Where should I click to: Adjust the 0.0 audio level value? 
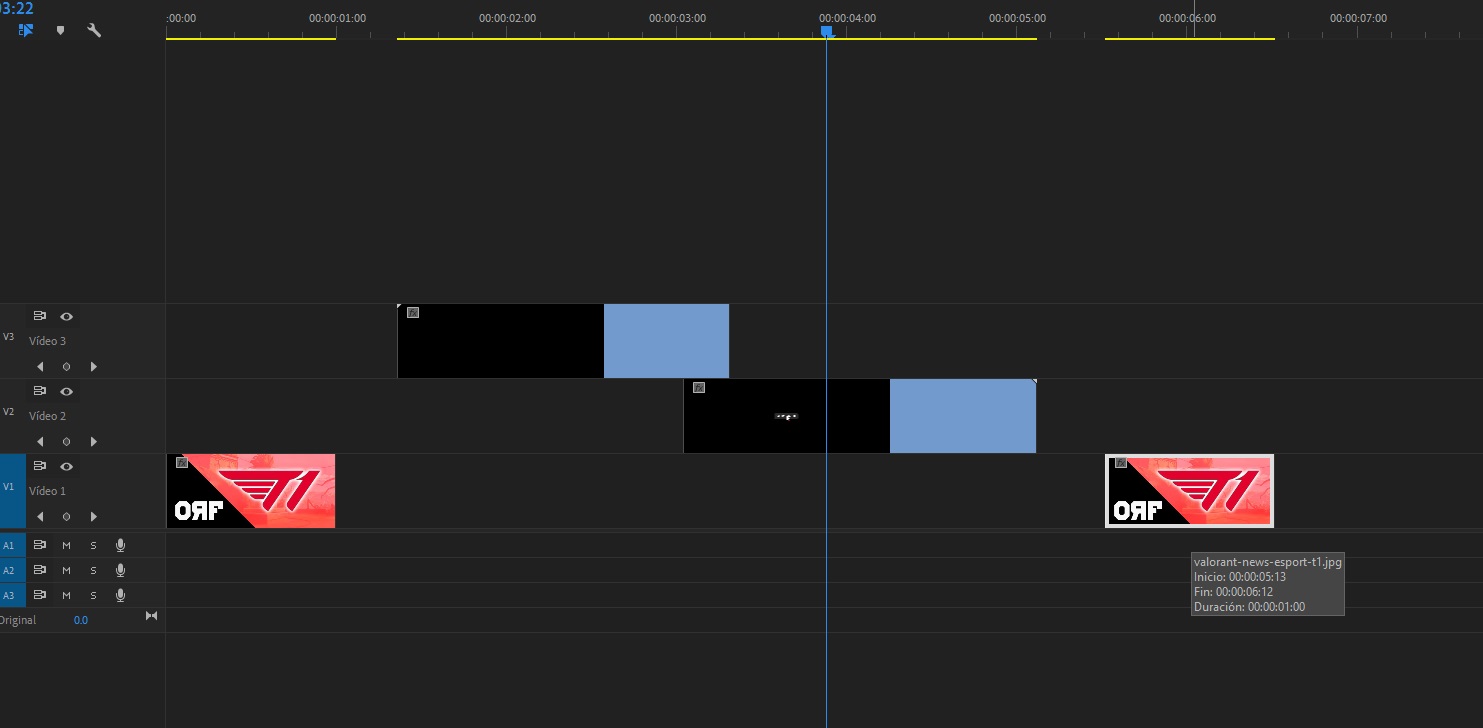(x=80, y=619)
